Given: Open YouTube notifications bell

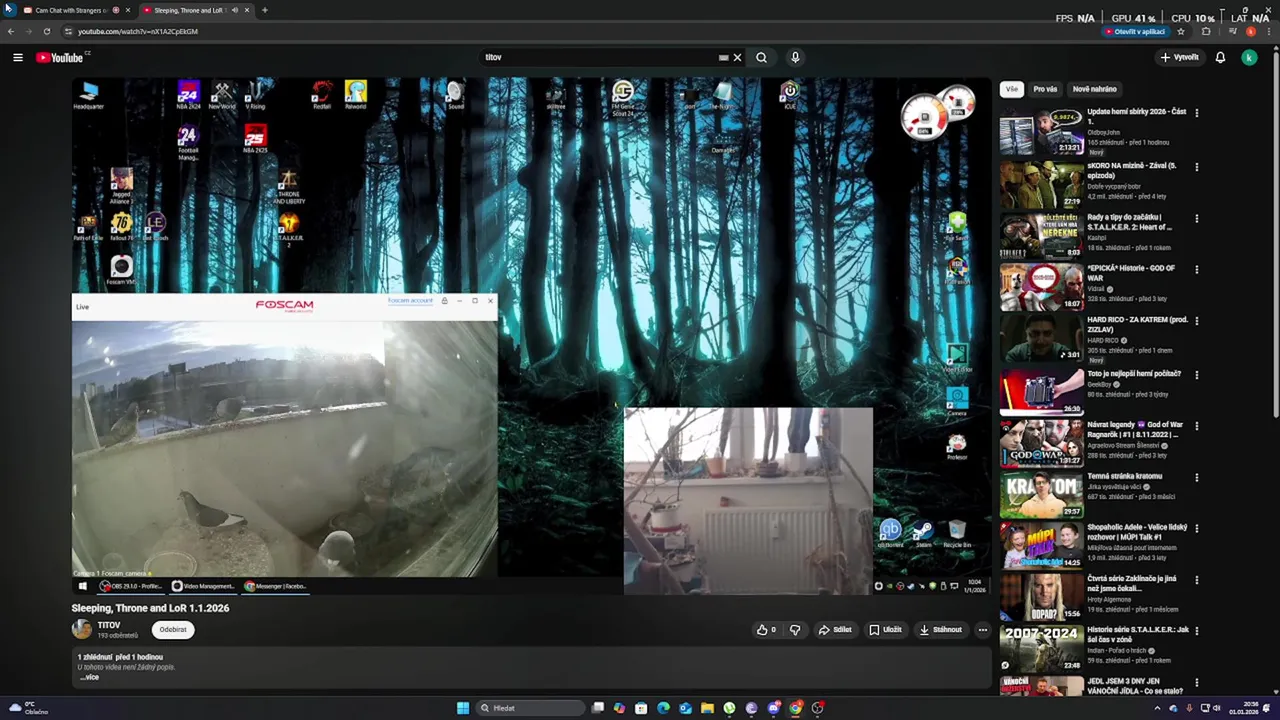Looking at the screenshot, I should pyautogui.click(x=1220, y=57).
